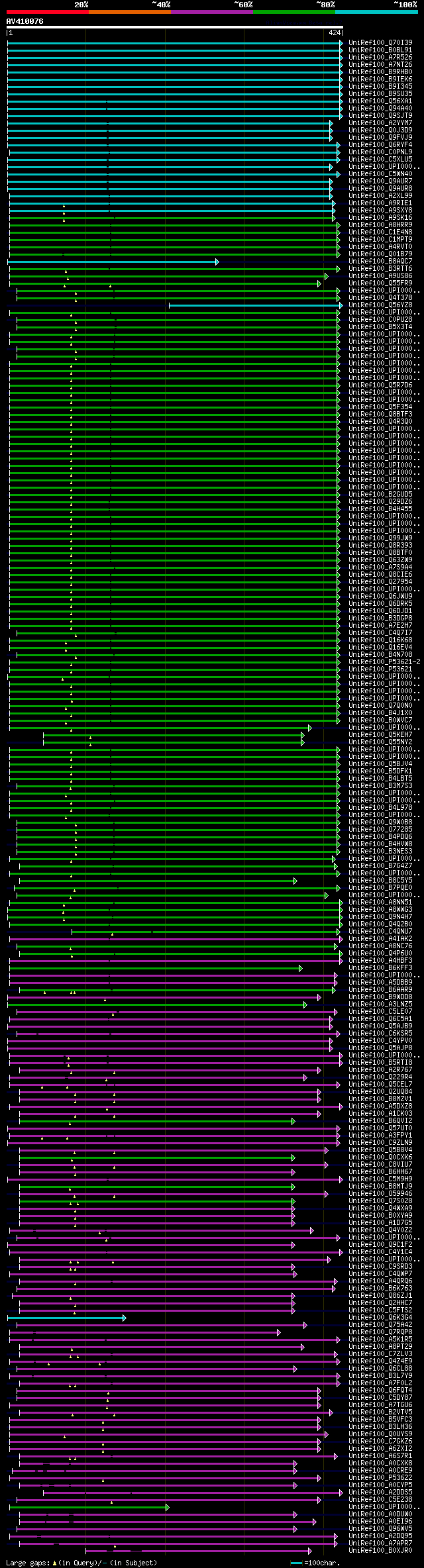Open hit UniRef100_P53622
Viewport: 424px width, 1568px height.
(380, 1477)
